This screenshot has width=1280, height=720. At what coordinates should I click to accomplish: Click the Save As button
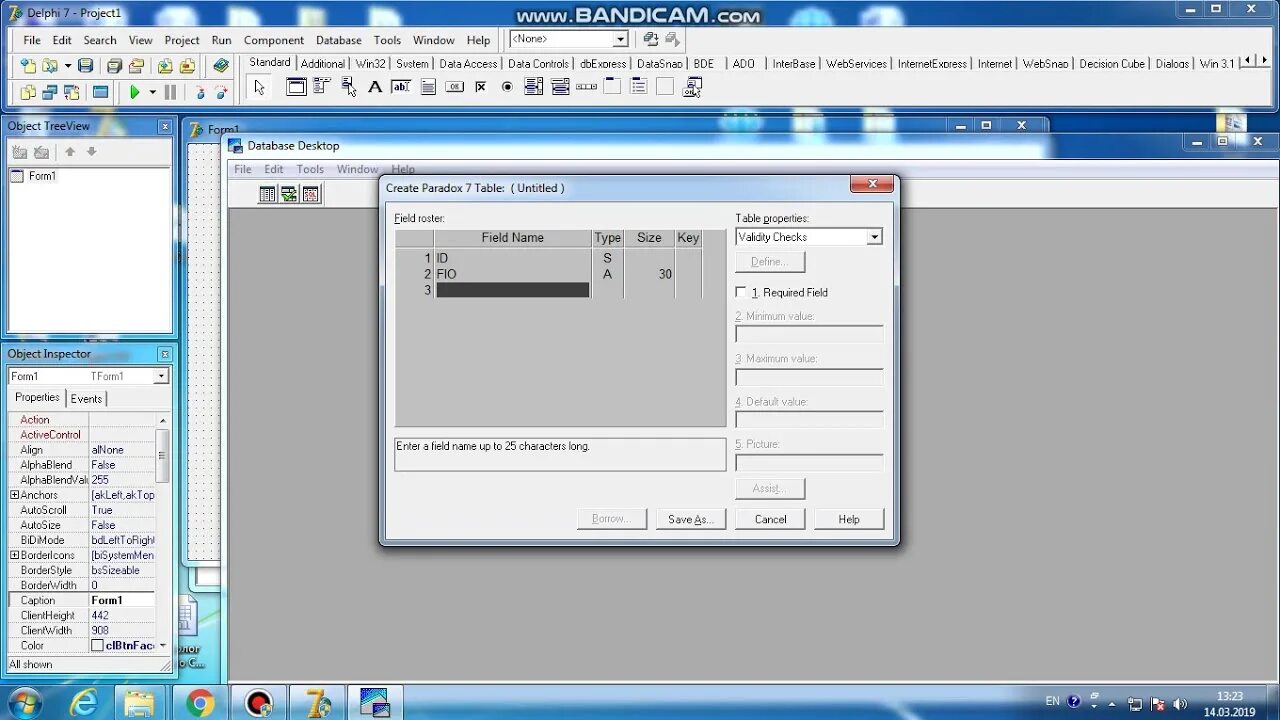[x=690, y=519]
